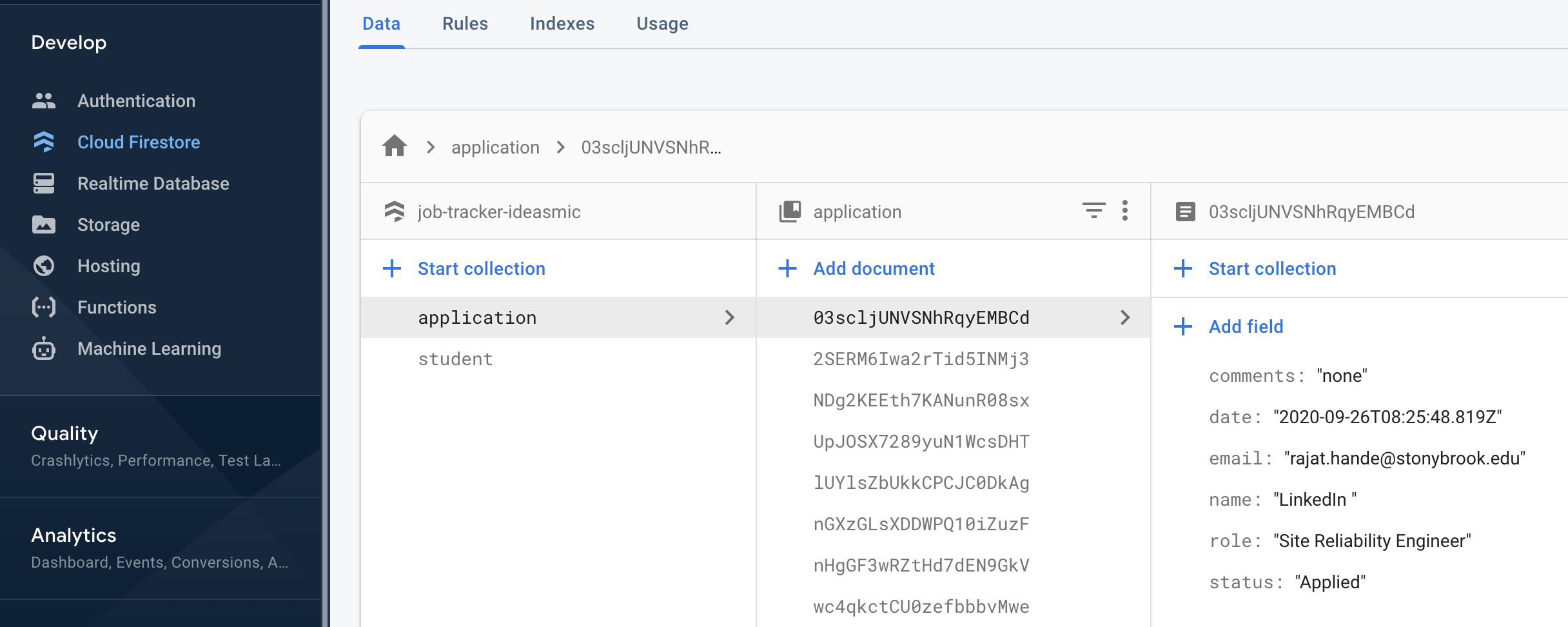Click Start collection under job-tracker-ideasmic
The width and height of the screenshot is (1568, 627).
coord(482,268)
